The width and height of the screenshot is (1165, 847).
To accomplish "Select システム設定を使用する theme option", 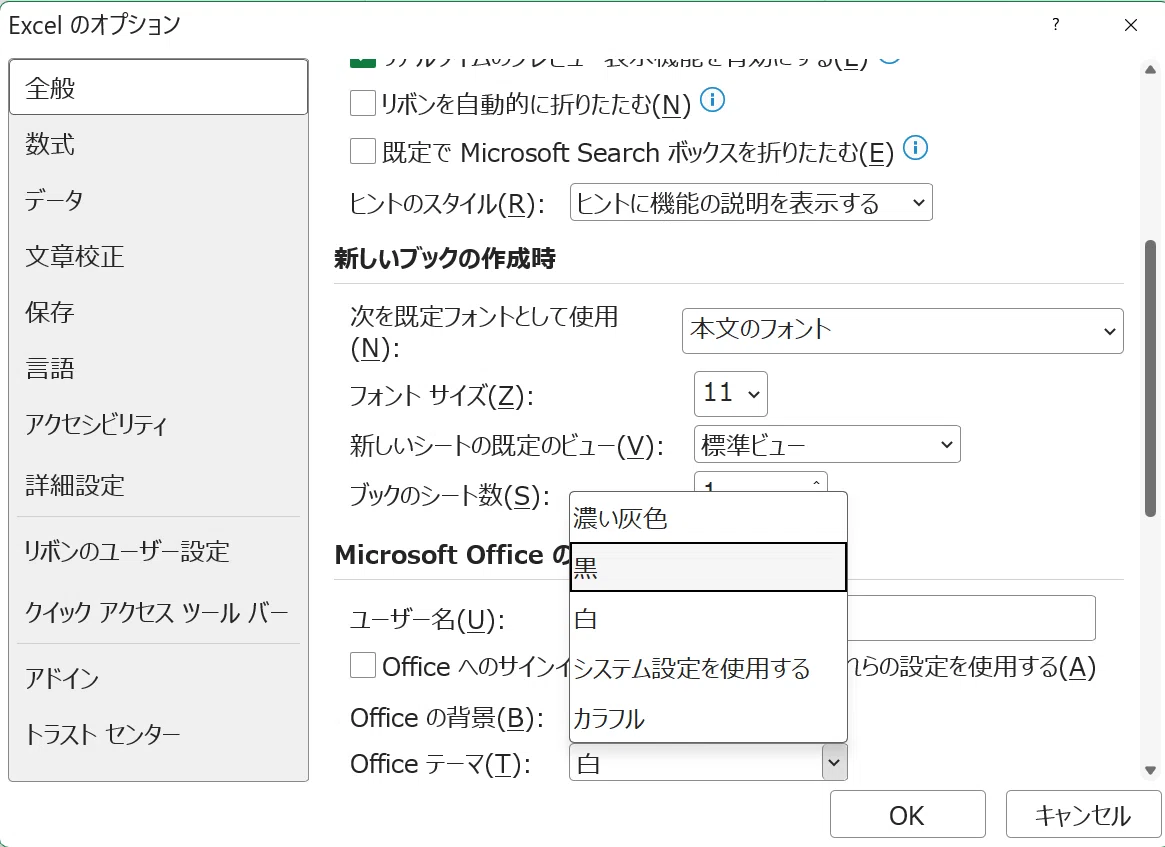I will pos(708,668).
